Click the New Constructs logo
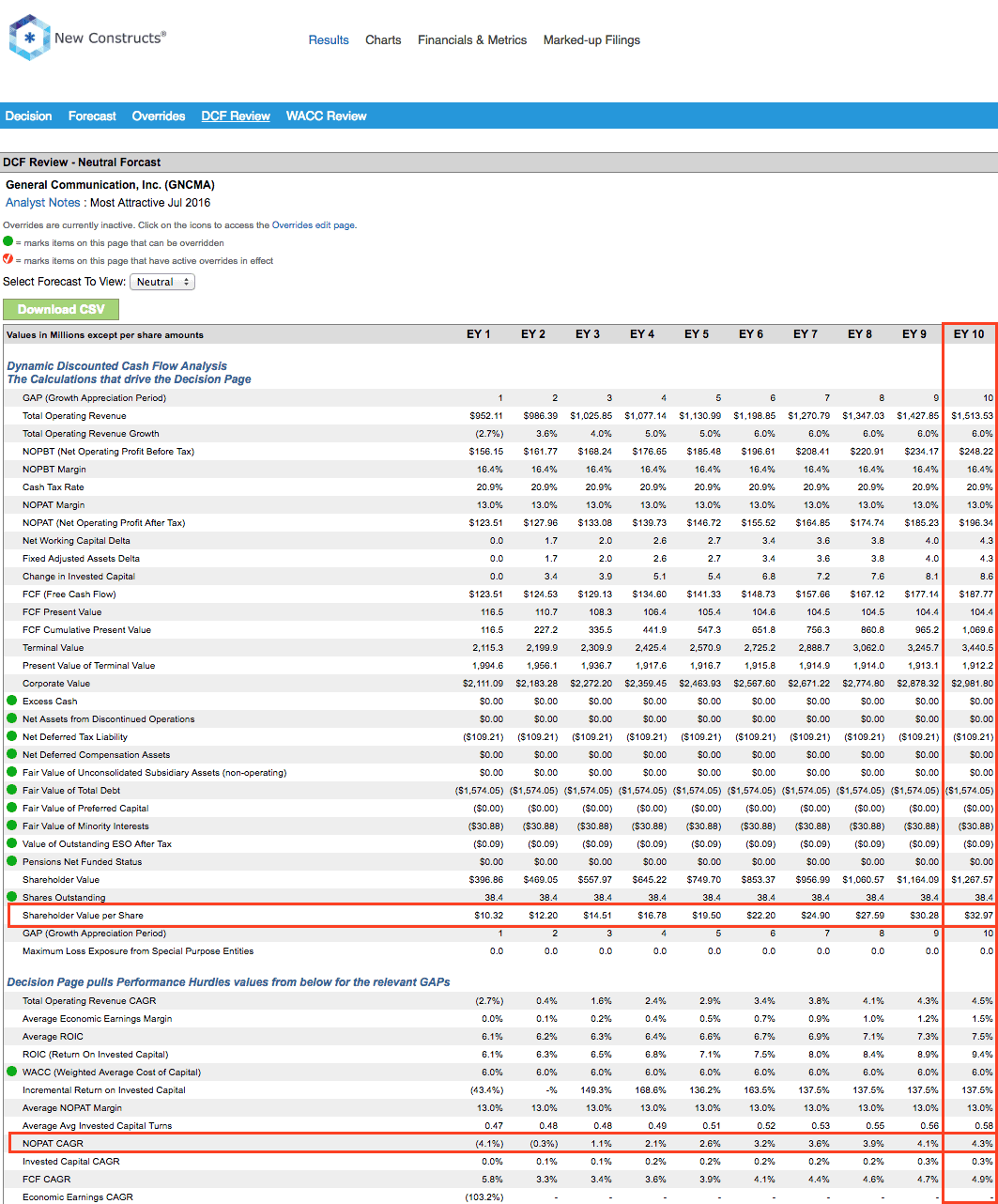Screen dimensions: 998x1204 coord(87,38)
